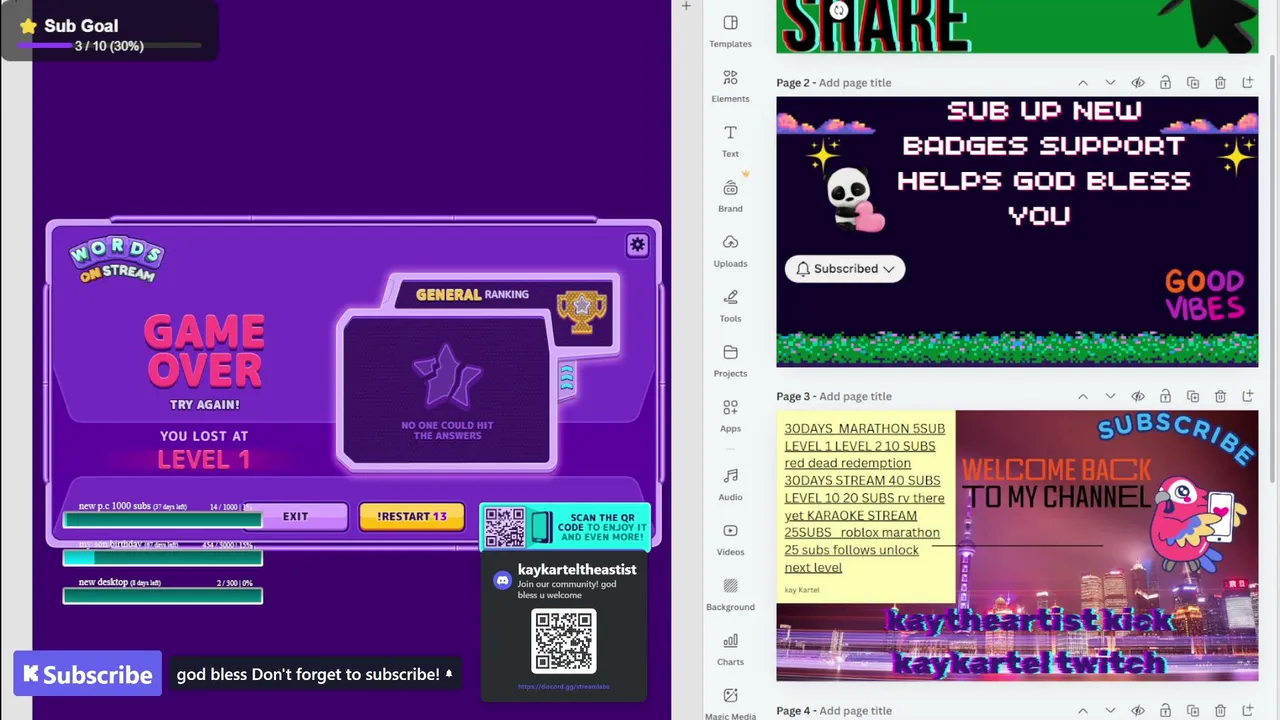
Task: Hide Page 4 with the eye toggle
Action: [x=1138, y=711]
